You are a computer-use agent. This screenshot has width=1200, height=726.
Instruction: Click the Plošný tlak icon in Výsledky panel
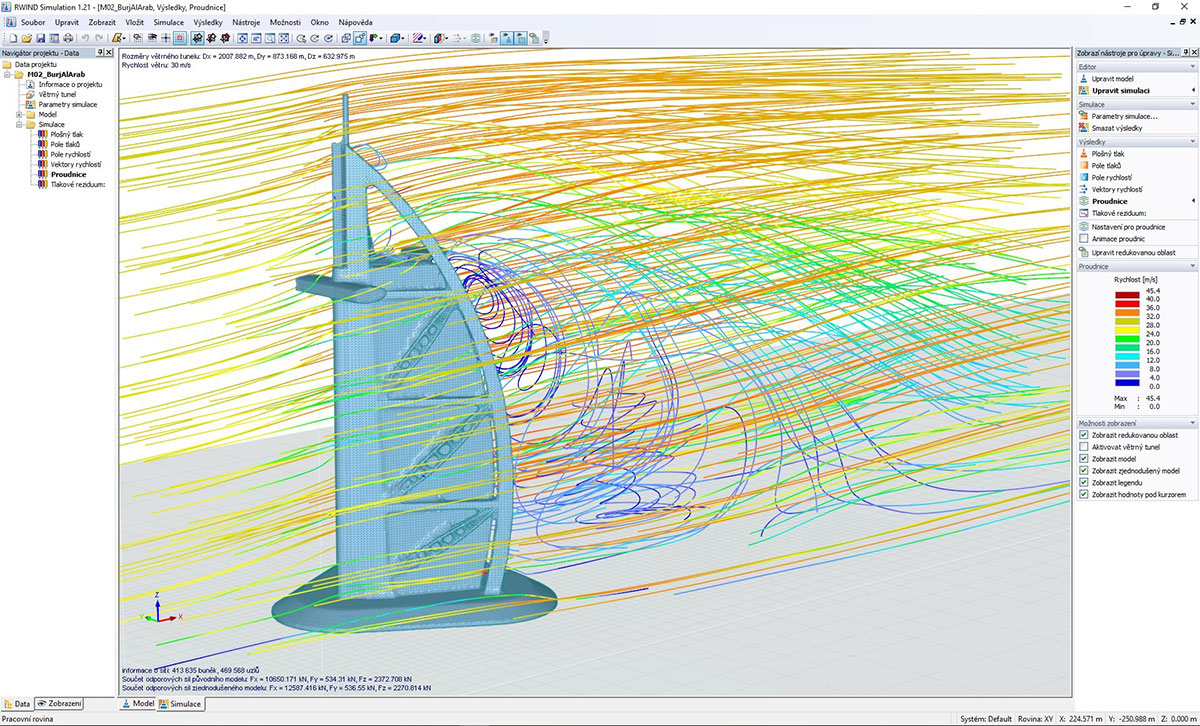coord(1083,154)
